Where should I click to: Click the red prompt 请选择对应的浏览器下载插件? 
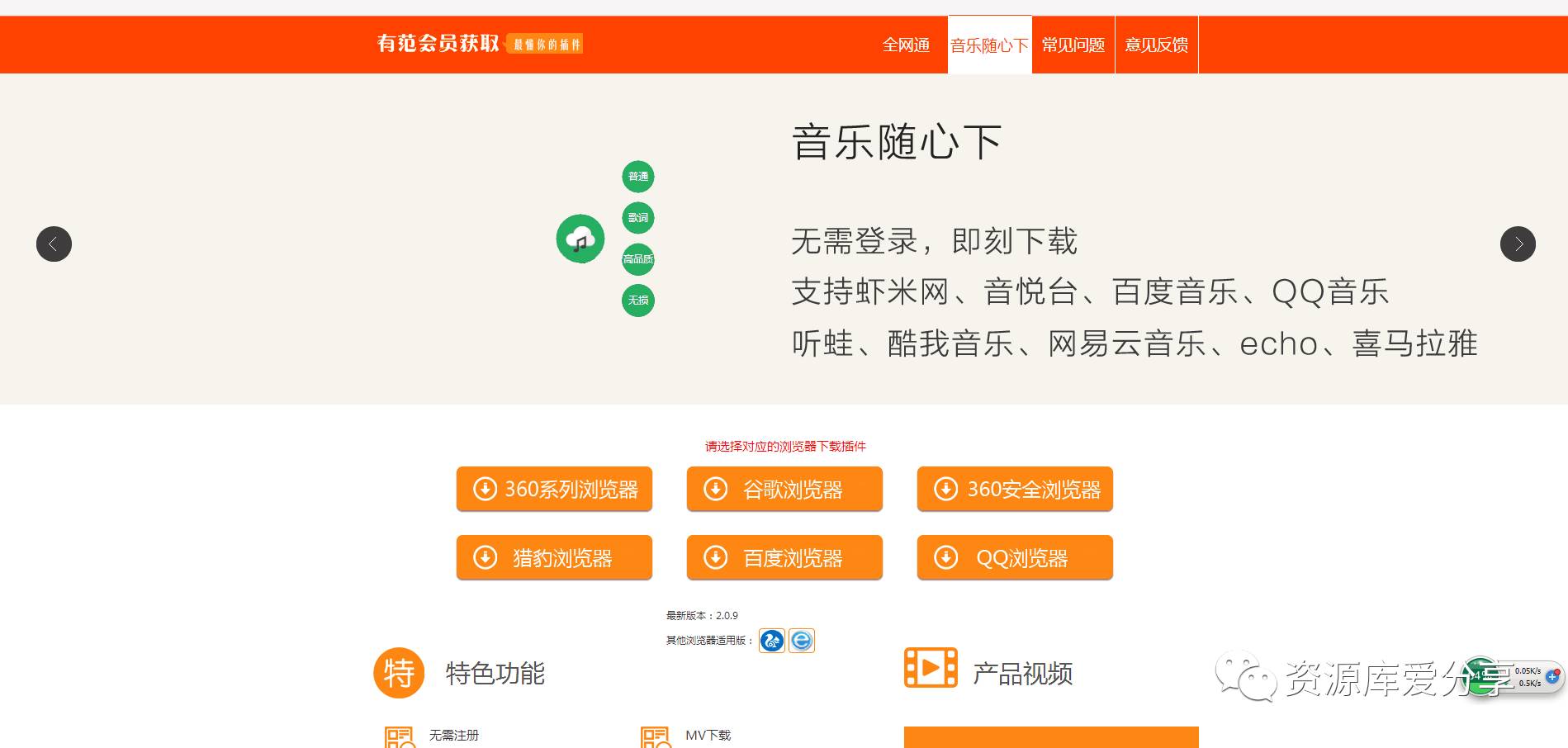(x=785, y=447)
